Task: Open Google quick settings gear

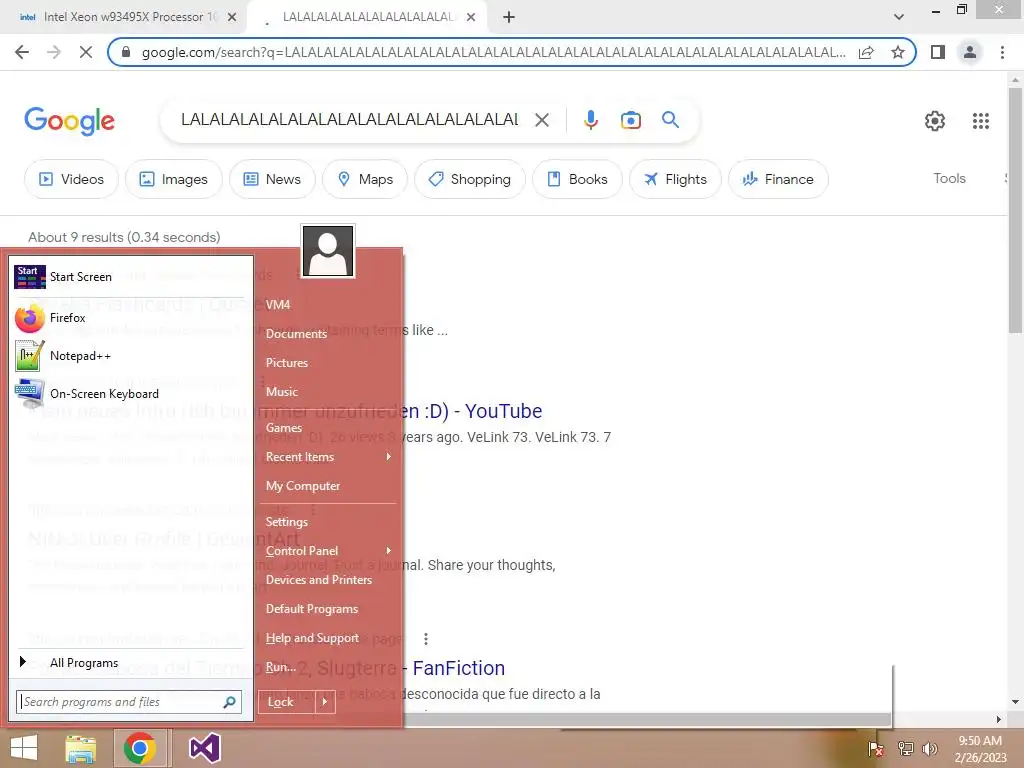Action: tap(935, 121)
